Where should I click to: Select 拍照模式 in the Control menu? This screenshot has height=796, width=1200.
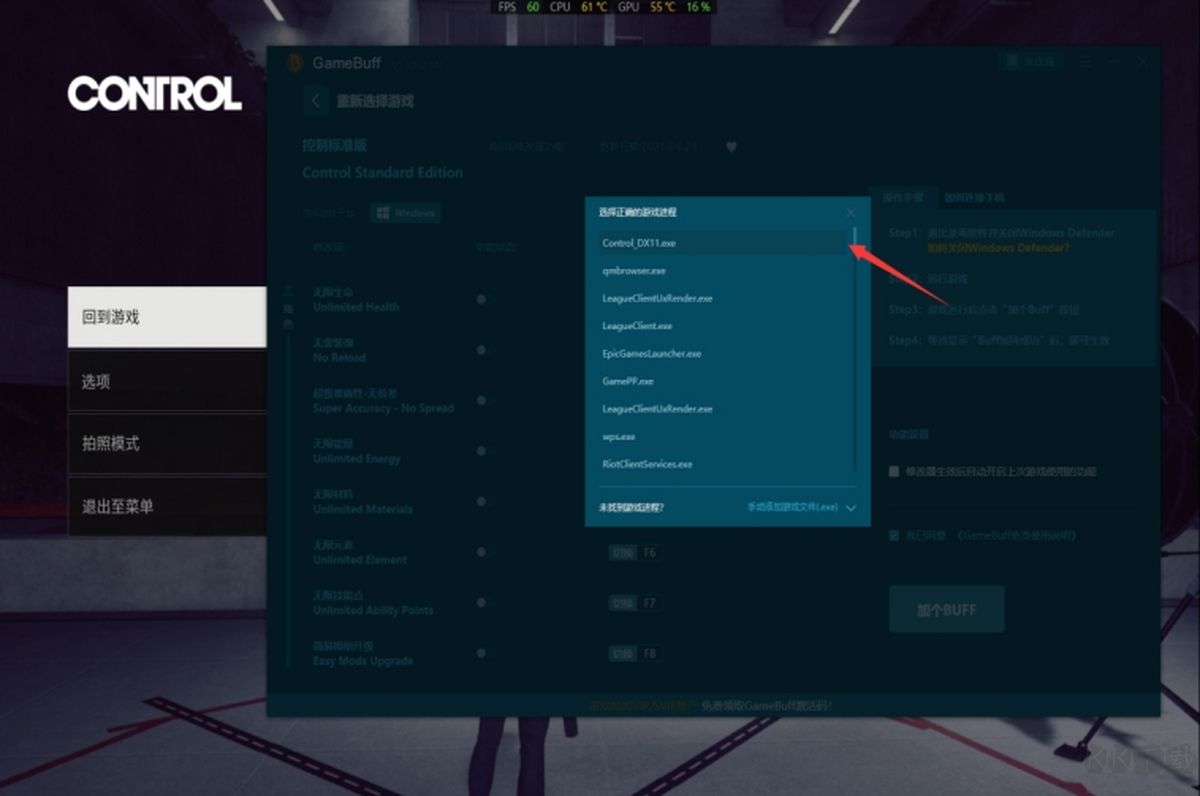tap(167, 444)
